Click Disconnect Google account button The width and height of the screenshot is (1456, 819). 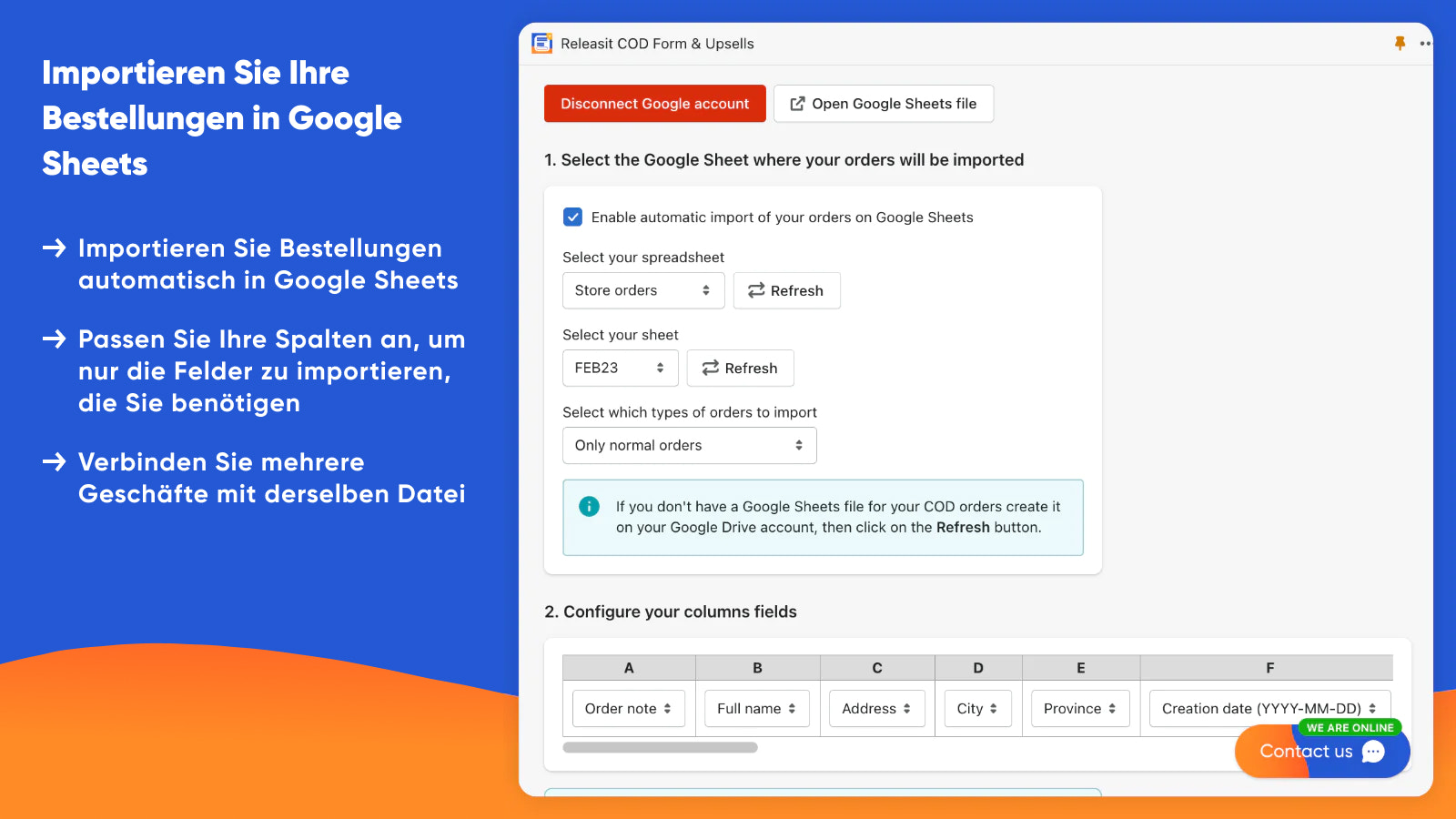(x=655, y=104)
